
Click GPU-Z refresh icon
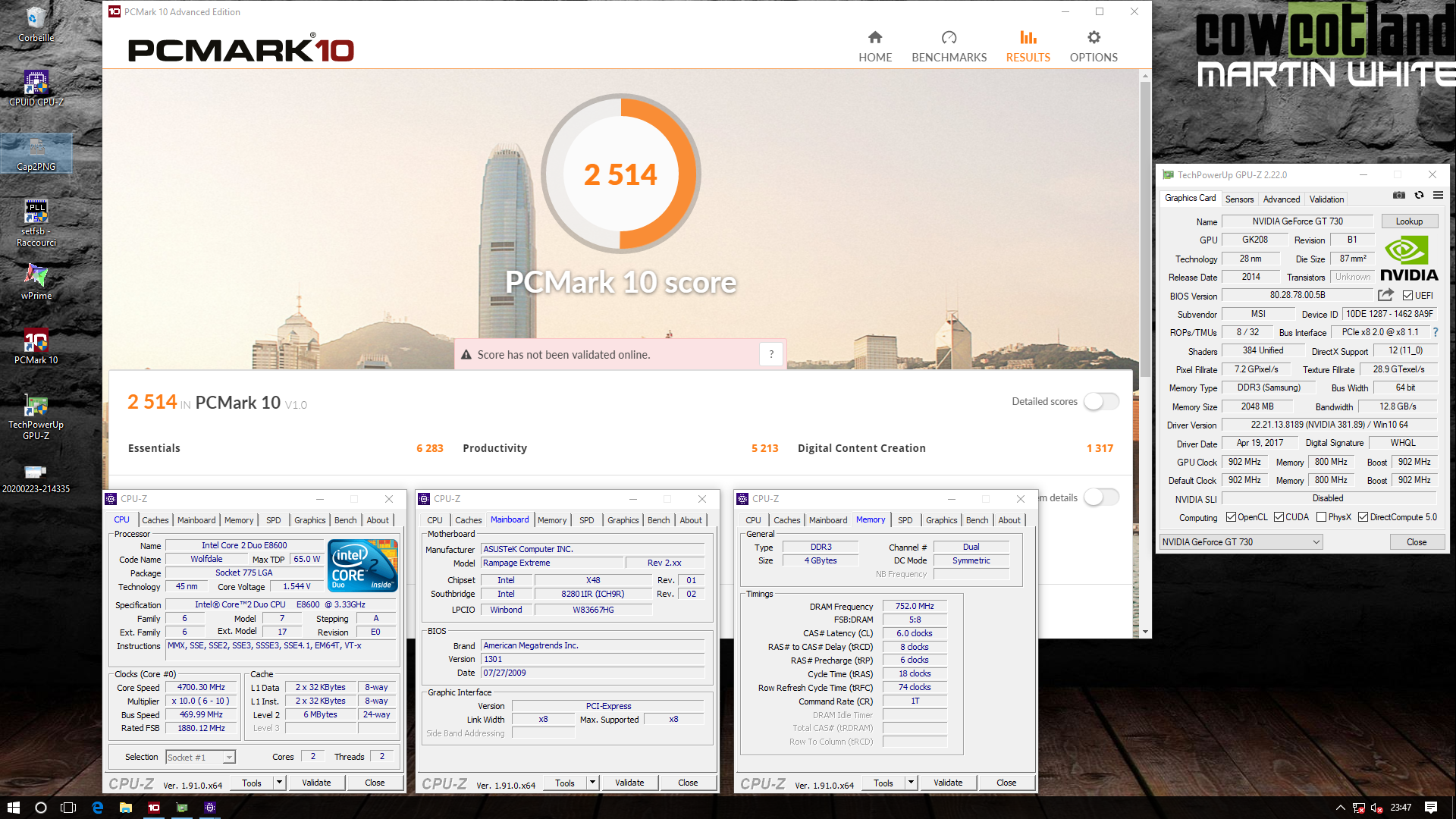point(1419,196)
